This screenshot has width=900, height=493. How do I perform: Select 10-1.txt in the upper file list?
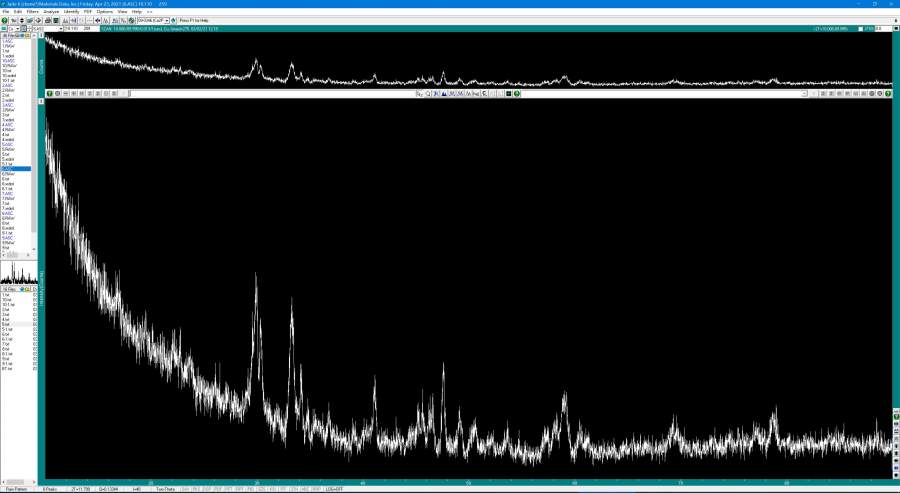coord(9,80)
